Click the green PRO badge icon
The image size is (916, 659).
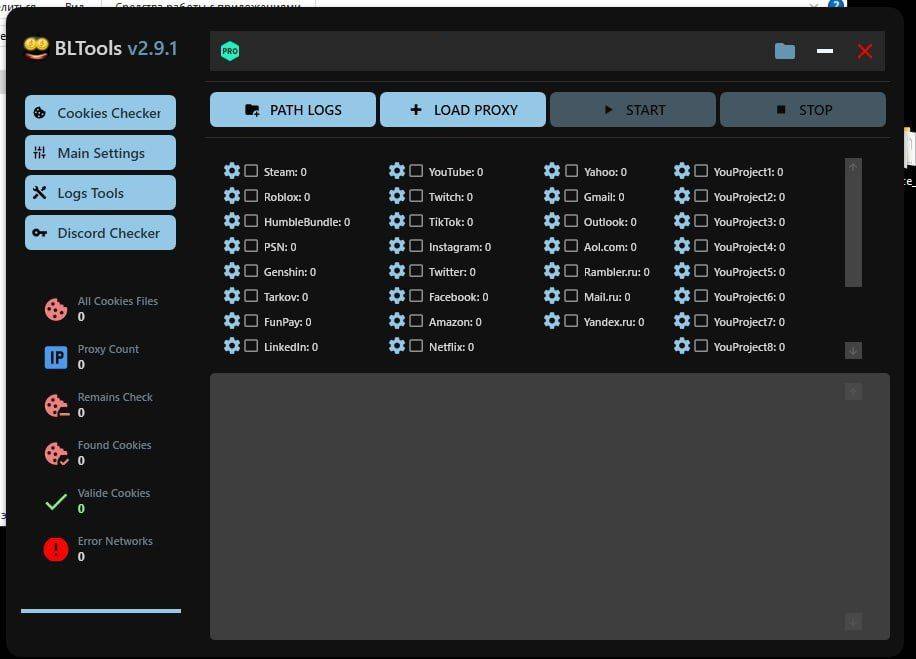230,51
